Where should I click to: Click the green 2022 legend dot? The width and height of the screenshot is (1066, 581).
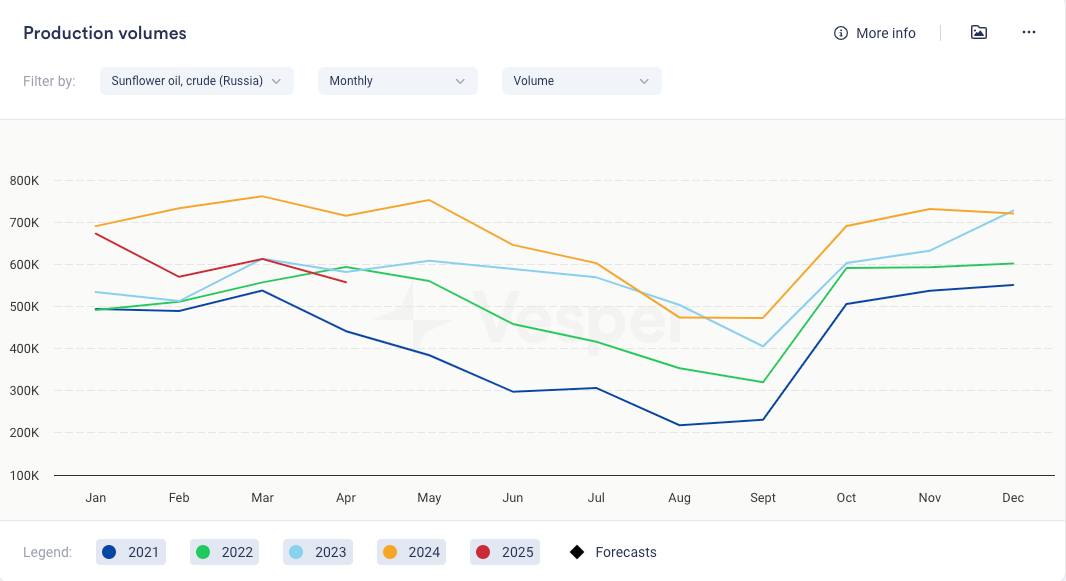click(203, 552)
